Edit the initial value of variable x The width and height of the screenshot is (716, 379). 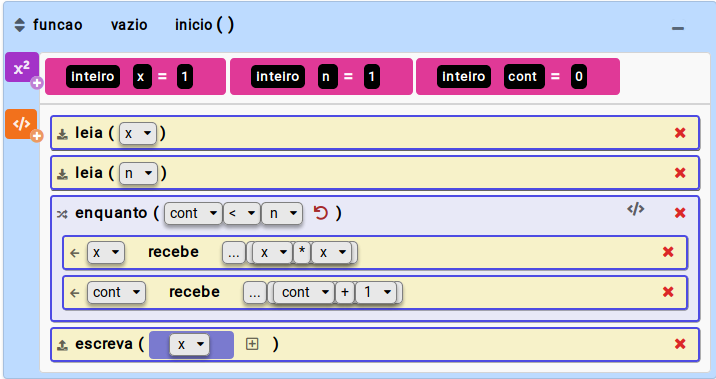click(x=184, y=76)
